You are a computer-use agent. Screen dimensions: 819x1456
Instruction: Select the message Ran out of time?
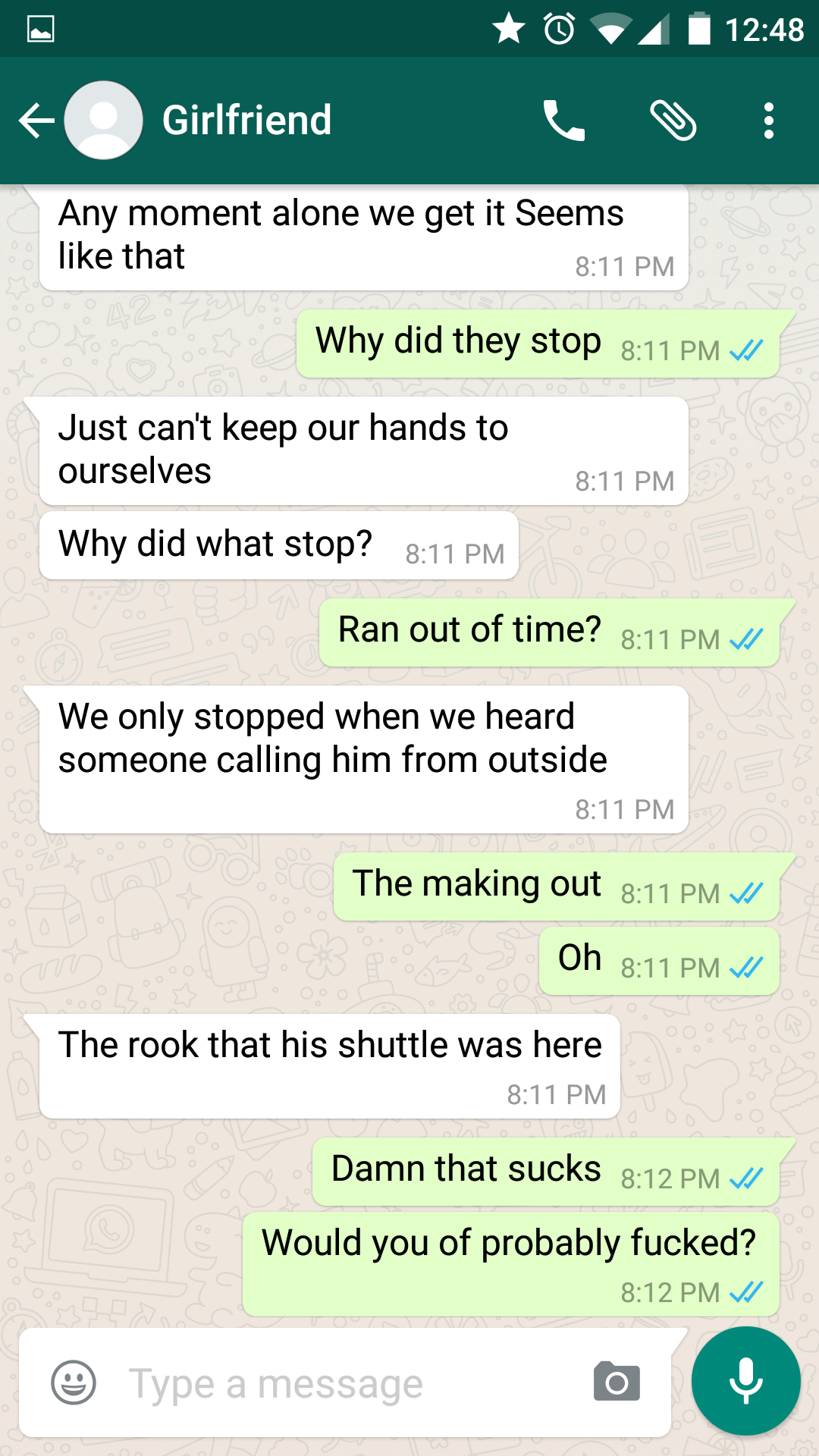[x=549, y=632]
